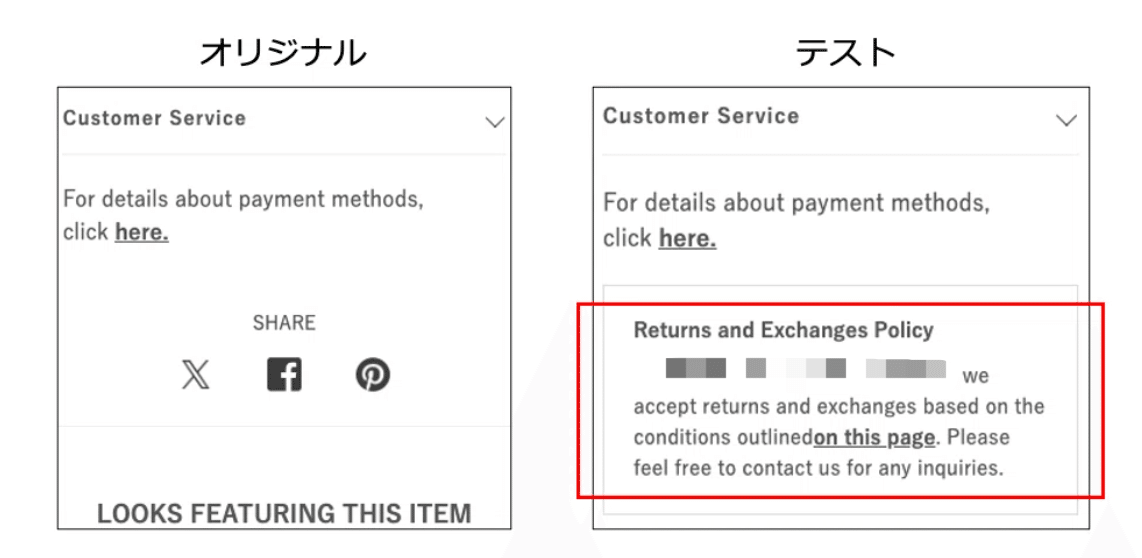Click 'feel free to contact us' sentence
Image resolution: width=1142 pixels, height=558 pixels.
(818, 467)
